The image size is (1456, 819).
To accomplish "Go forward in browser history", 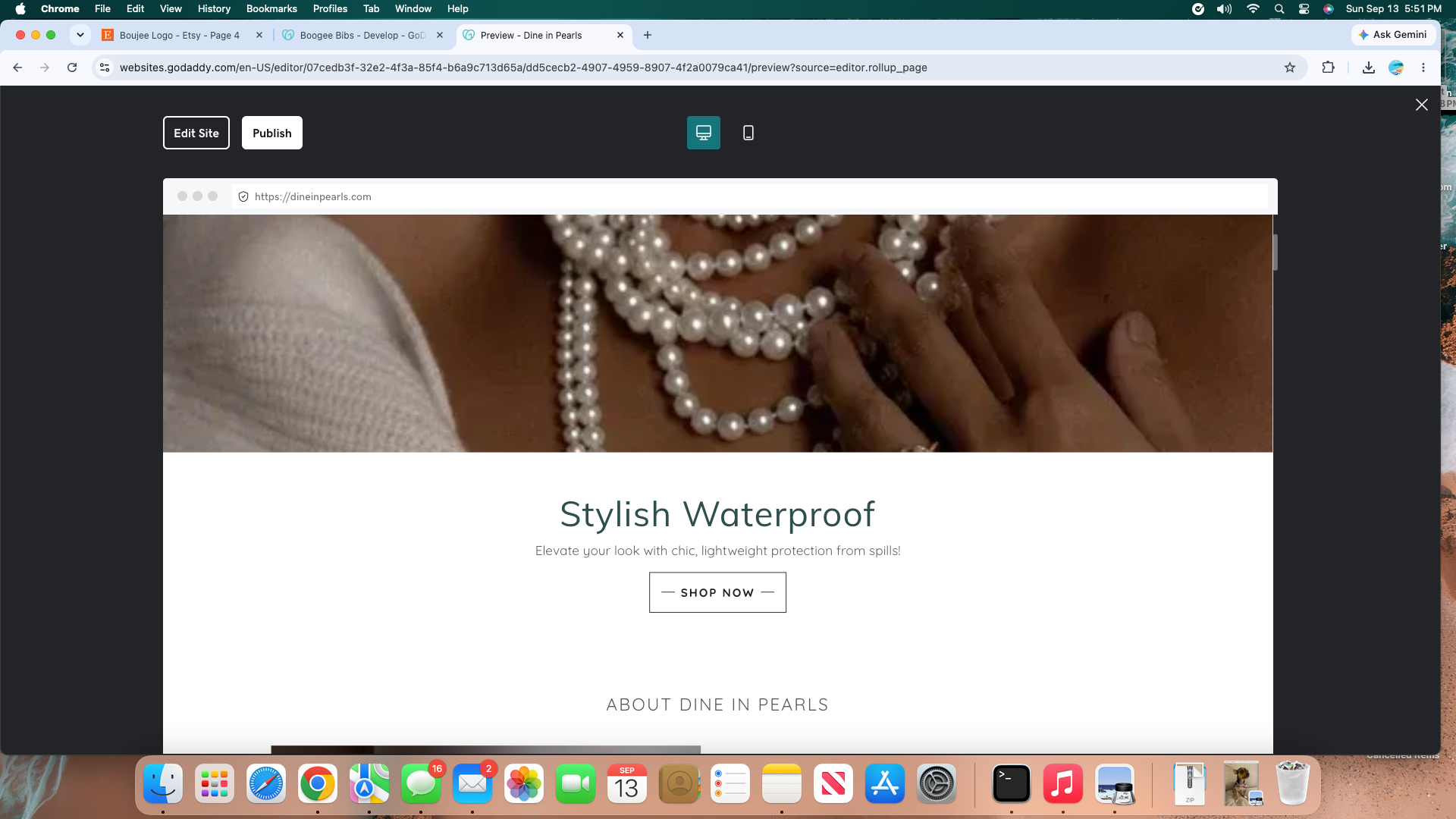I will [x=45, y=67].
